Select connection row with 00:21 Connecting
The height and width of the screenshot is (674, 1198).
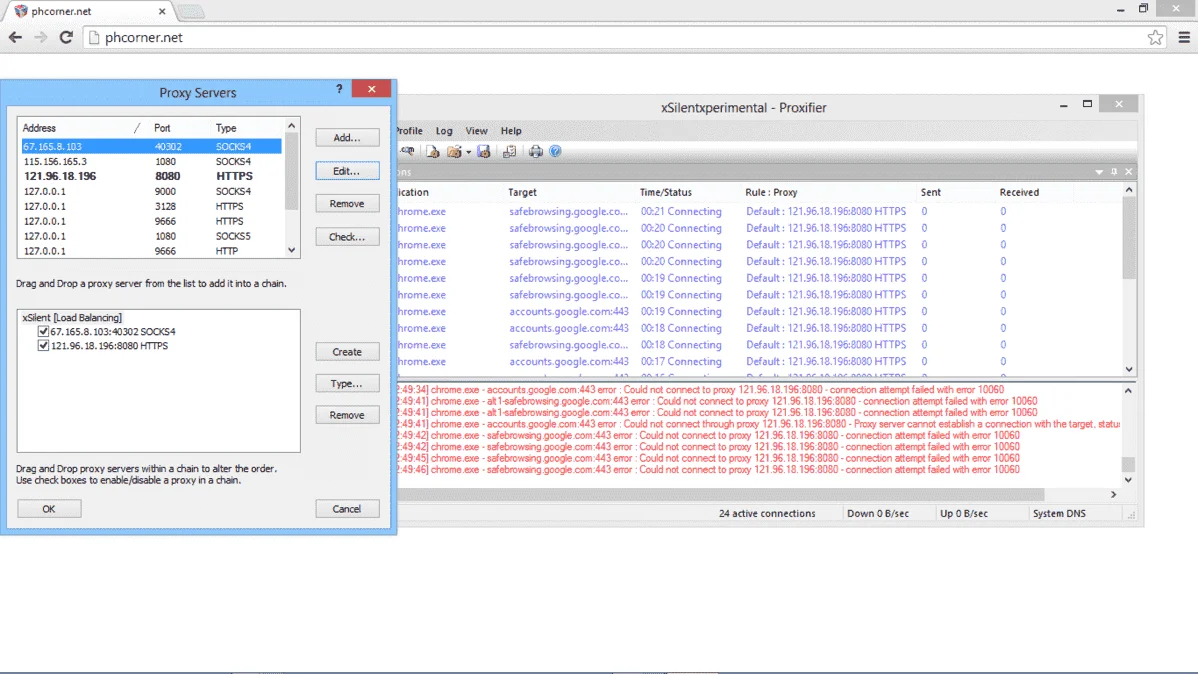pos(759,212)
